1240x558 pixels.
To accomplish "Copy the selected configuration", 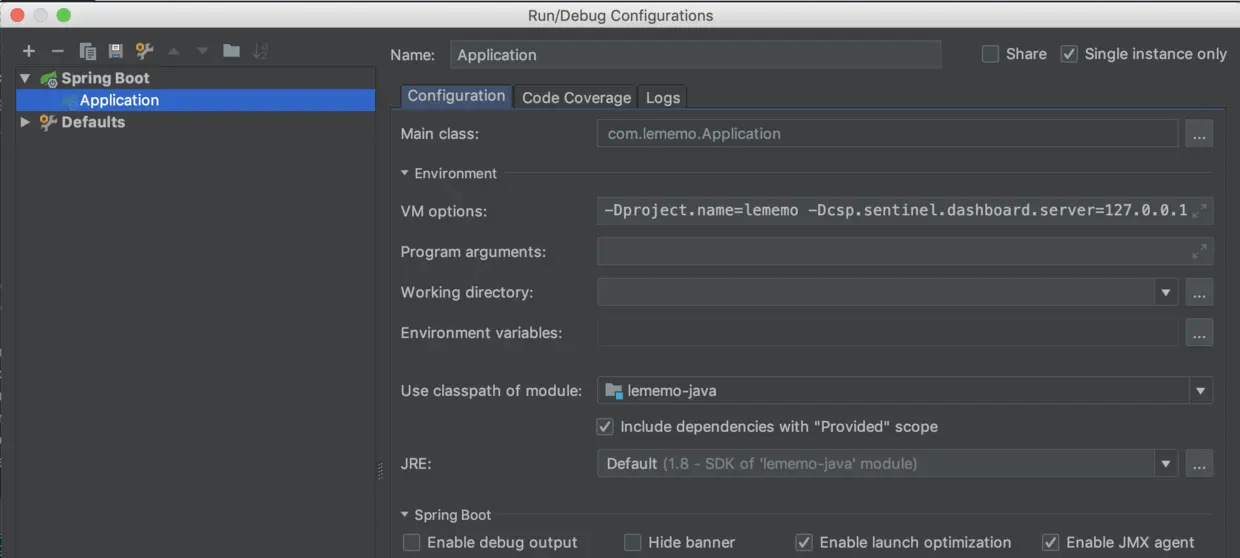I will [x=87, y=51].
